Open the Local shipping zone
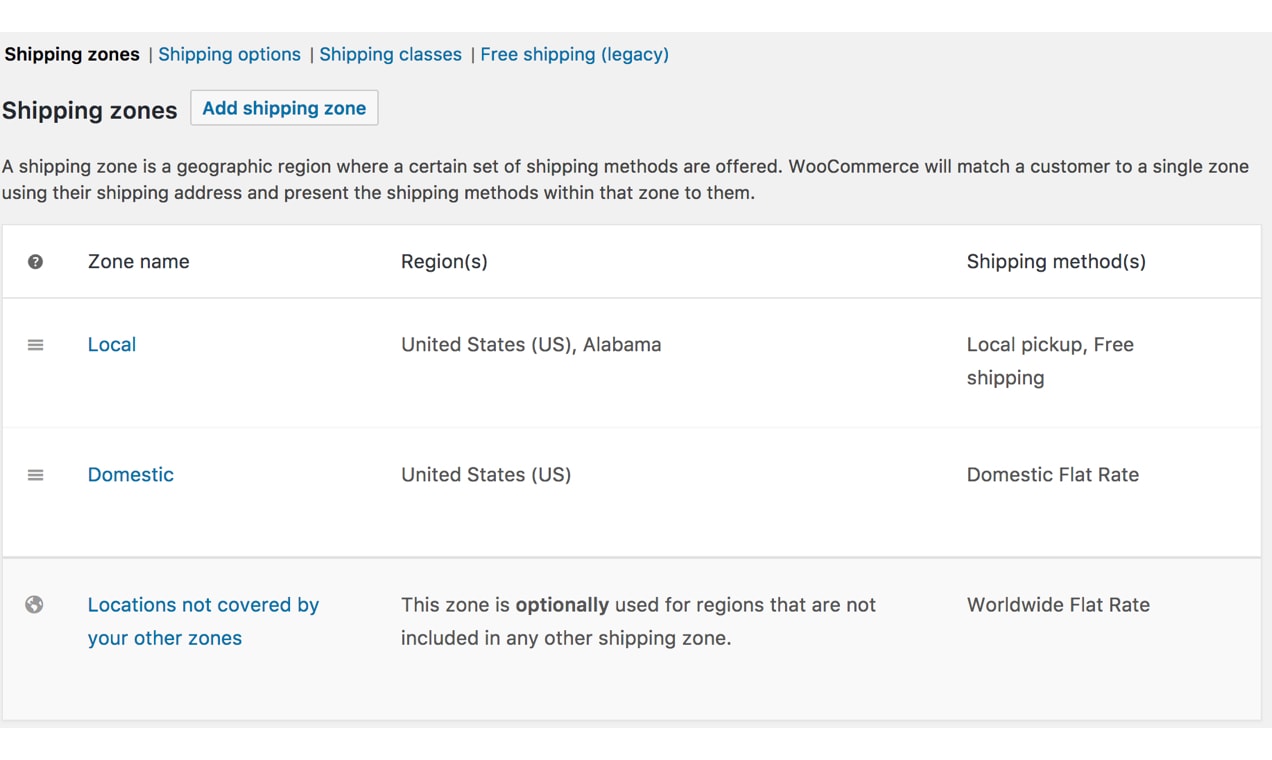 (112, 345)
